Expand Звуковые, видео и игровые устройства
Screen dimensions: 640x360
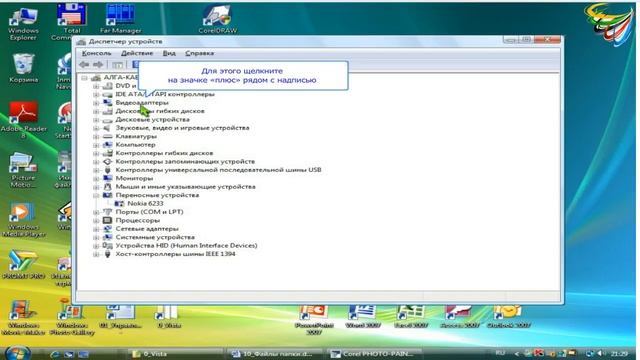click(96, 128)
